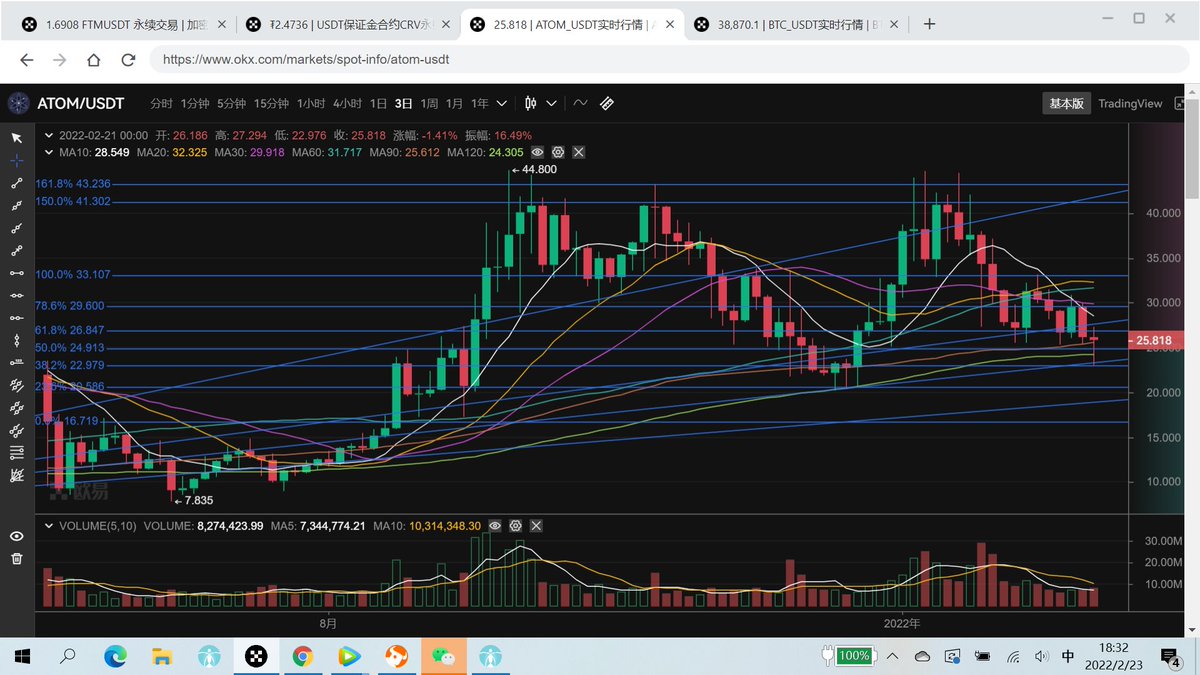Open the OKX app icon in taskbar

point(256,656)
